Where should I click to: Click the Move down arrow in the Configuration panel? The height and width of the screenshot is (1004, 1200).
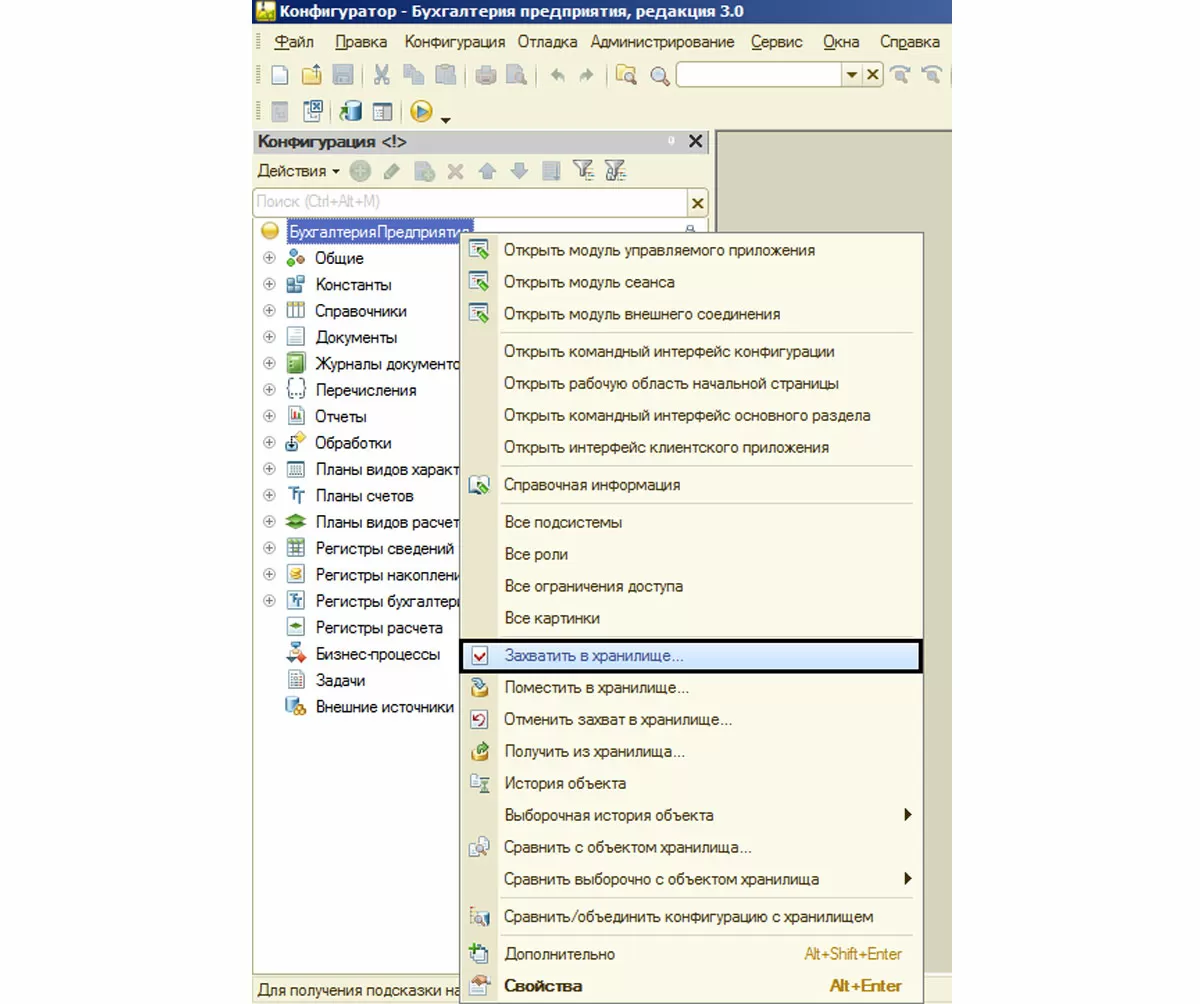519,171
